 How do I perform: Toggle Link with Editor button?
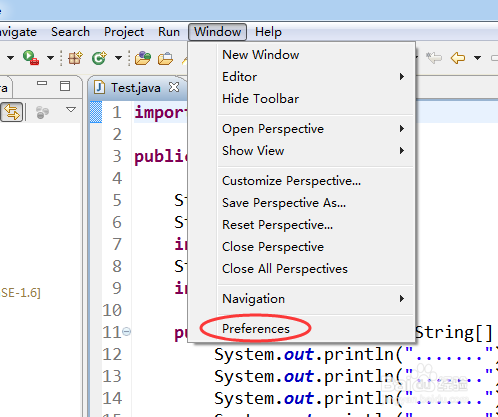12,112
